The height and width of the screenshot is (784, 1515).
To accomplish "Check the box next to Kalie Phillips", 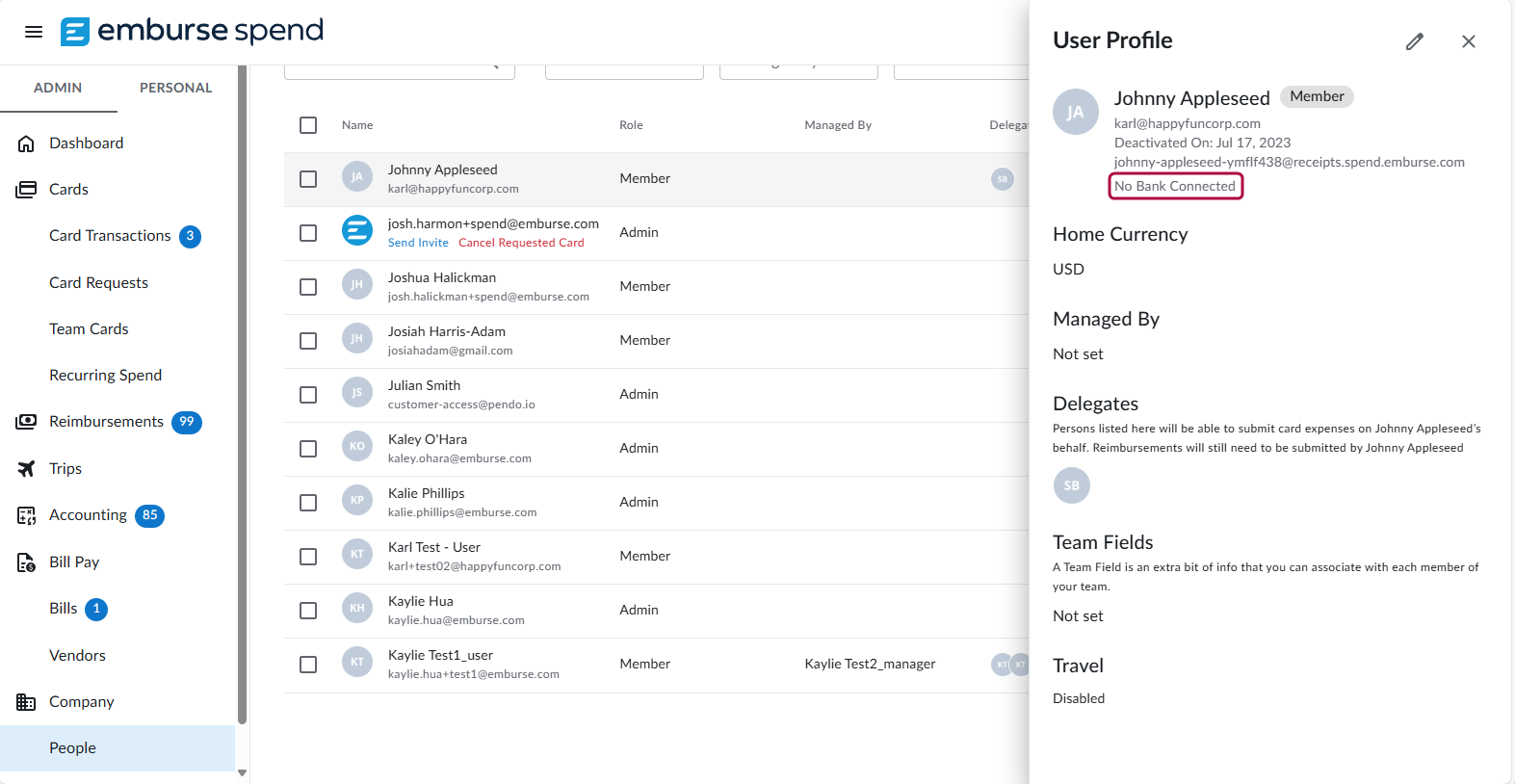I will click(x=308, y=503).
